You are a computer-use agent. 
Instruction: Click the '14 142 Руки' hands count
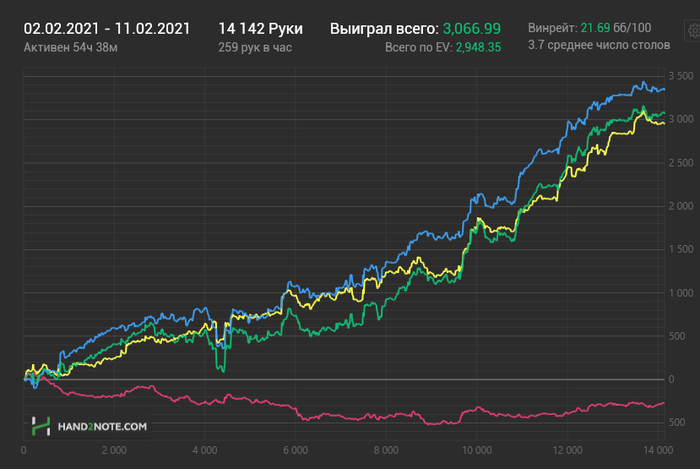click(x=260, y=29)
